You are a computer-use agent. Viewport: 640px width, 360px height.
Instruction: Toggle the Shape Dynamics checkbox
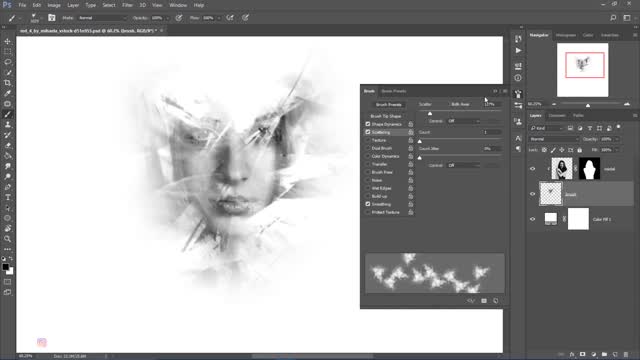[x=368, y=124]
